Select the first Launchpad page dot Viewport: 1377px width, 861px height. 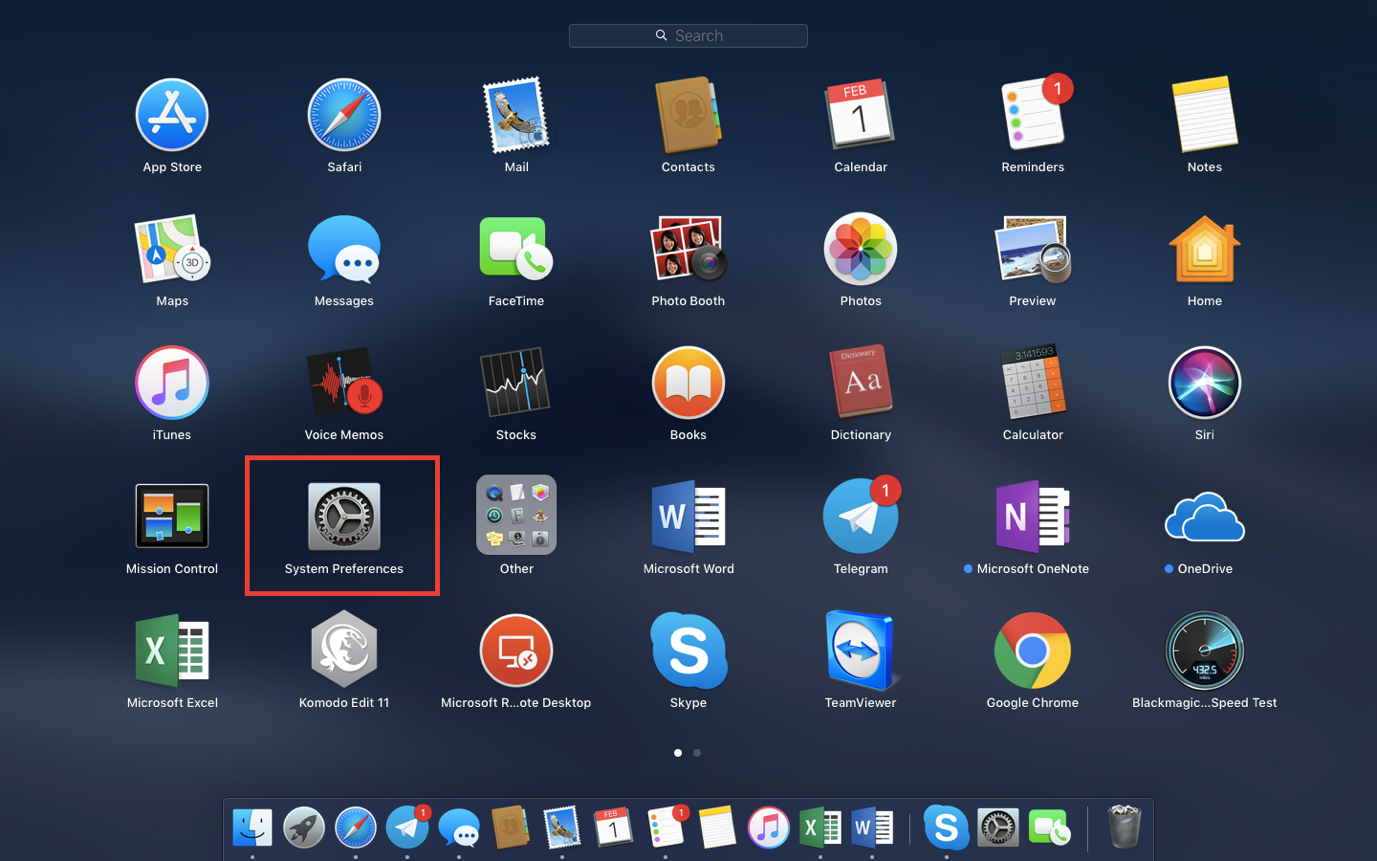[x=678, y=752]
